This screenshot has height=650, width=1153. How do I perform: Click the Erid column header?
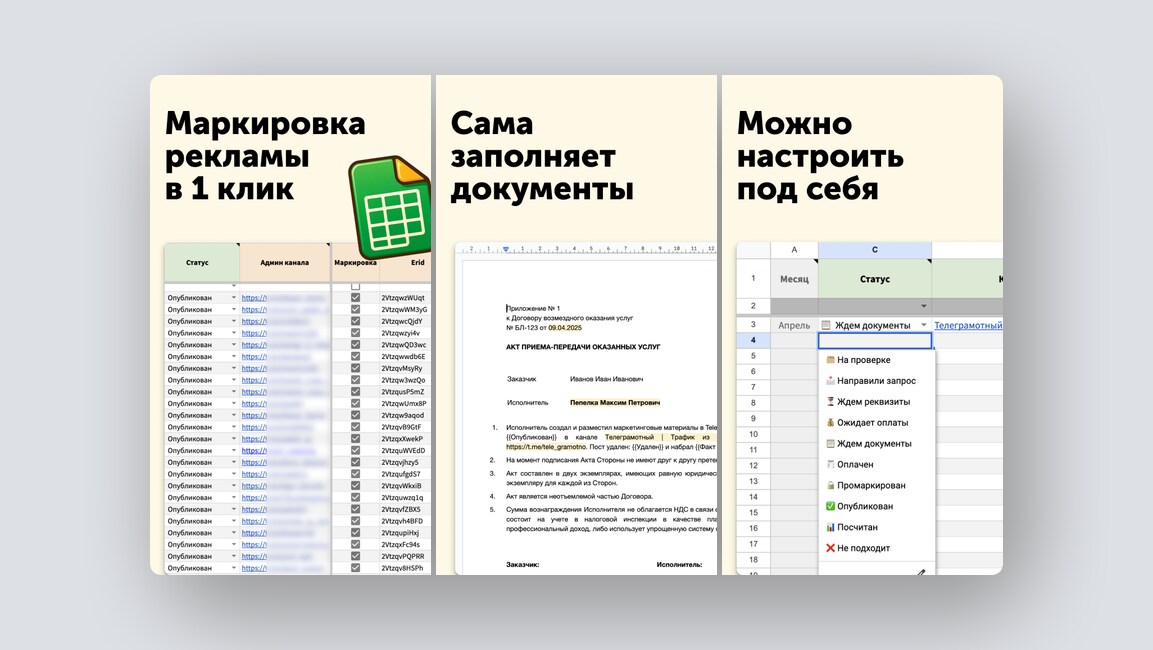click(x=406, y=262)
